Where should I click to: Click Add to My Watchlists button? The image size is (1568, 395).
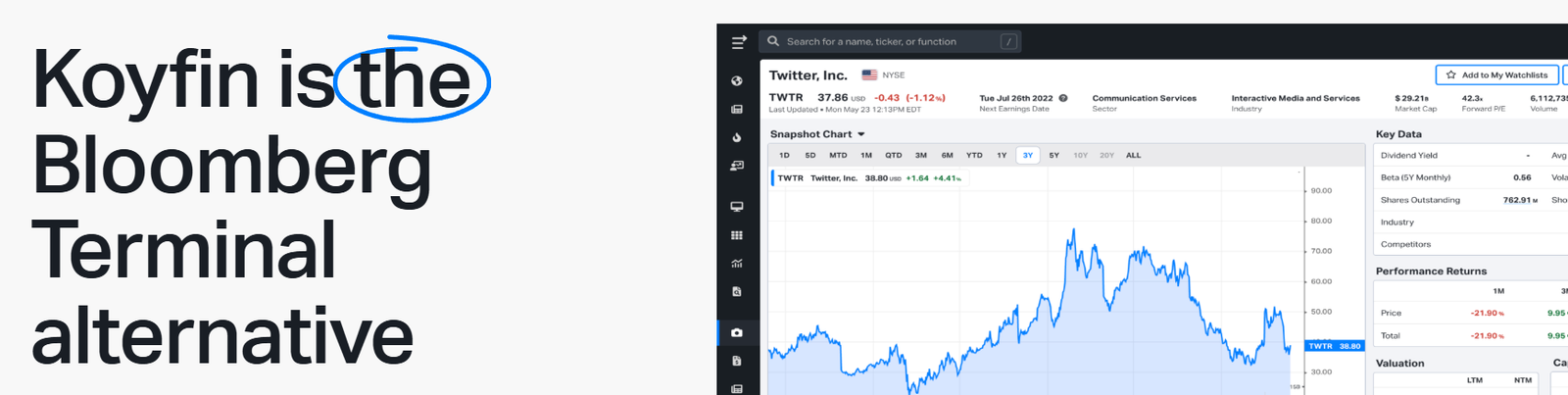(x=1497, y=74)
